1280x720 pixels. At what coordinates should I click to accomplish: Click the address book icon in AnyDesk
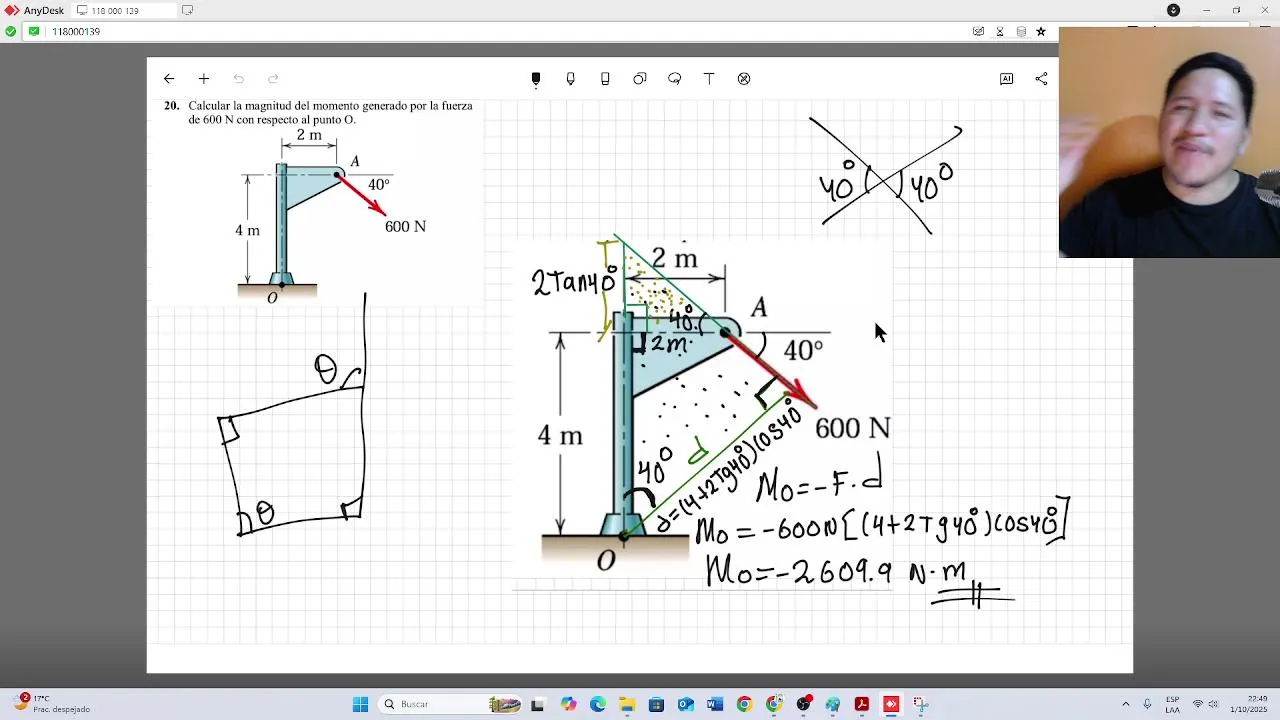click(x=1021, y=32)
